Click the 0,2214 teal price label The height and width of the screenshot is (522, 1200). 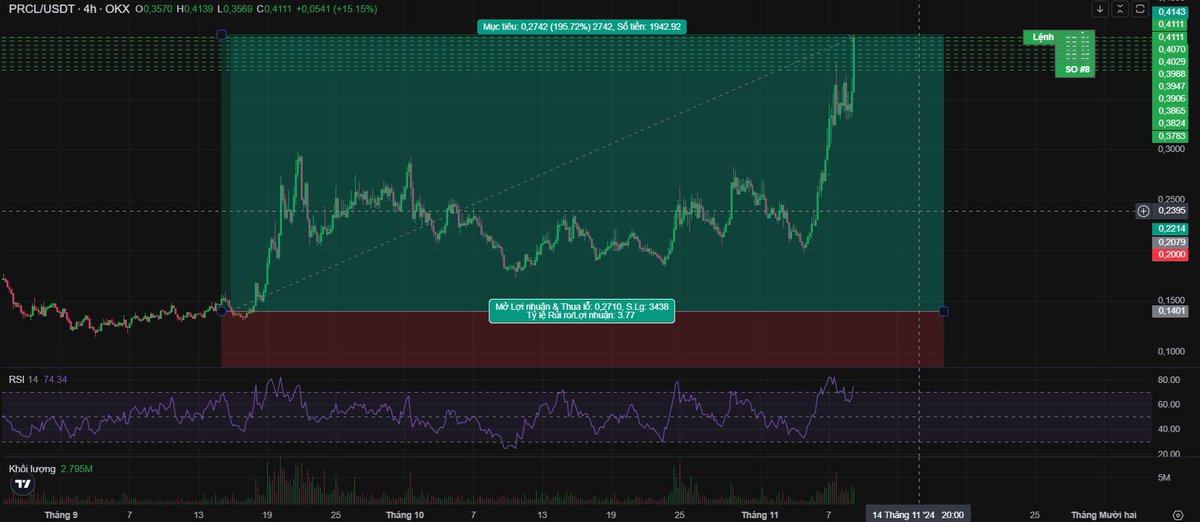[x=1172, y=229]
